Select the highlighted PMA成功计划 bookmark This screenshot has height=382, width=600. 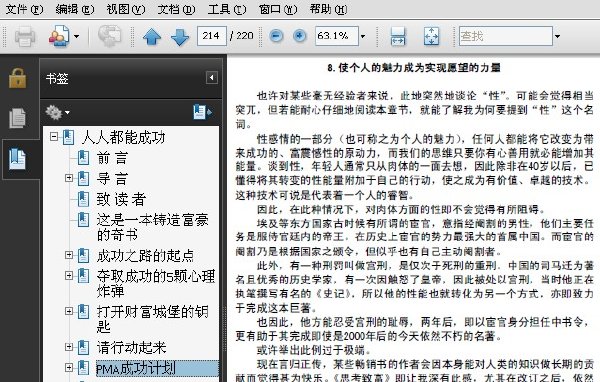(x=157, y=368)
